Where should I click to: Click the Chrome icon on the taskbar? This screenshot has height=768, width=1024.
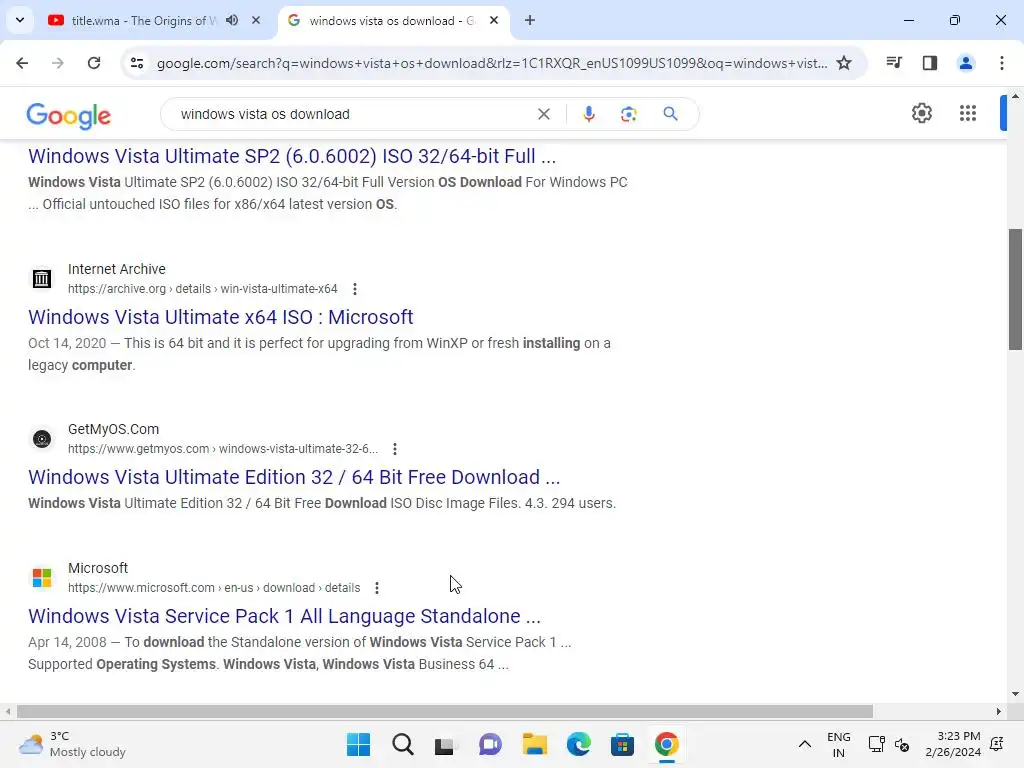[x=666, y=744]
